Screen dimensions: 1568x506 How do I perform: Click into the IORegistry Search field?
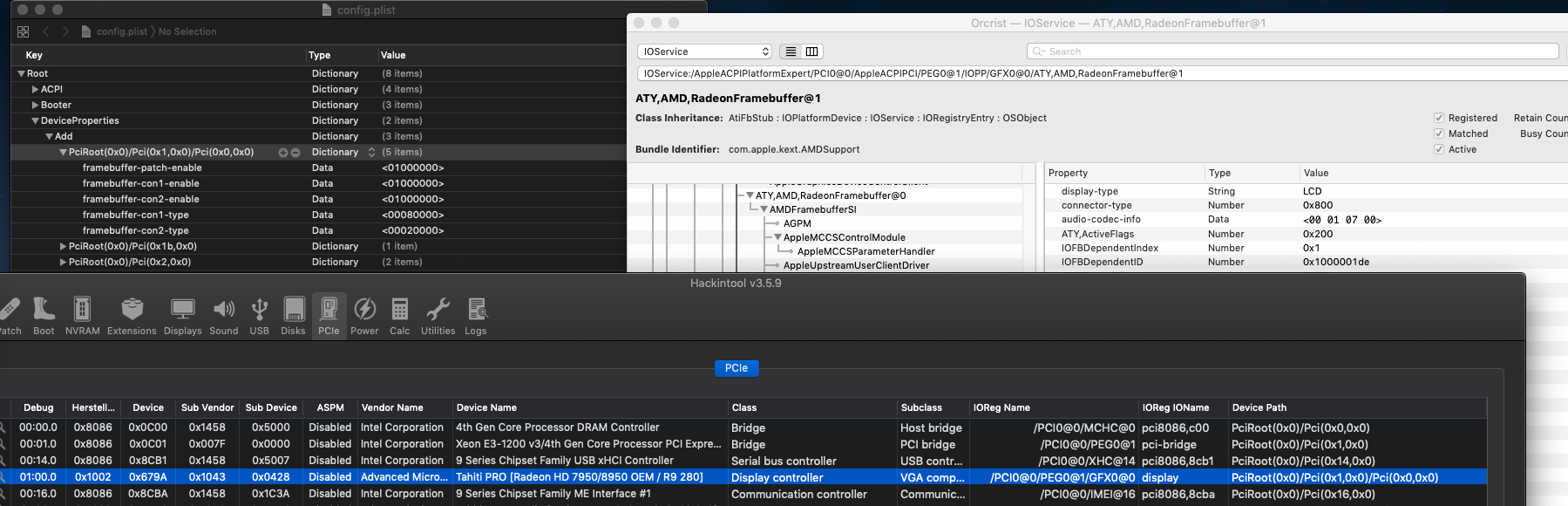click(x=1293, y=51)
